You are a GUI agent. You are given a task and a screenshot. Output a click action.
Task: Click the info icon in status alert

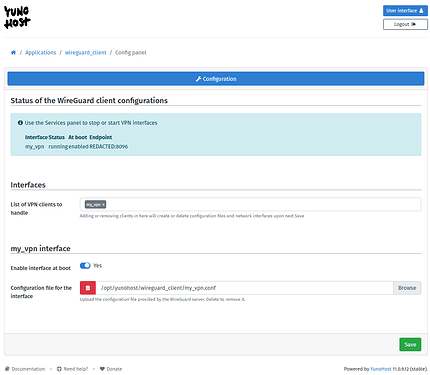(x=20, y=123)
